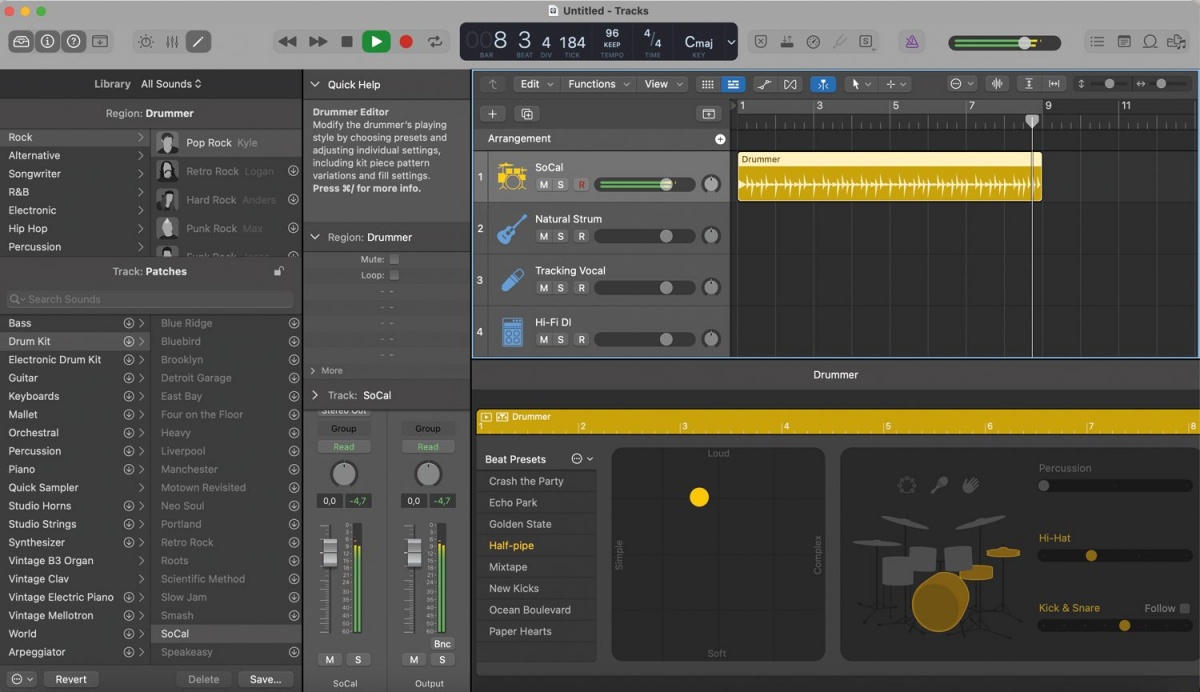Start recording with the red Record button
The image size is (1200, 692).
click(x=406, y=42)
